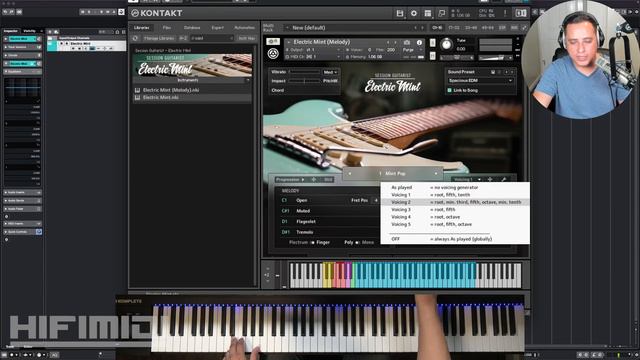640x360 pixels.
Task: Toggle the teal button in Quick Controls section
Action: coord(39,232)
